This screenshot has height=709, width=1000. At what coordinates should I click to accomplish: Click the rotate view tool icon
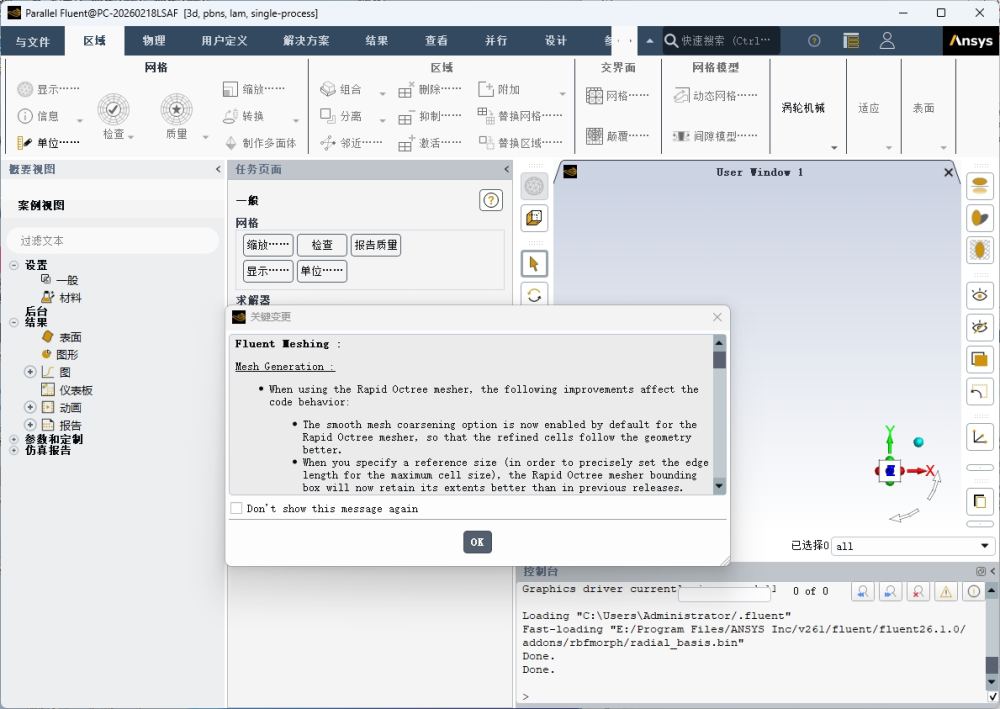coord(534,295)
